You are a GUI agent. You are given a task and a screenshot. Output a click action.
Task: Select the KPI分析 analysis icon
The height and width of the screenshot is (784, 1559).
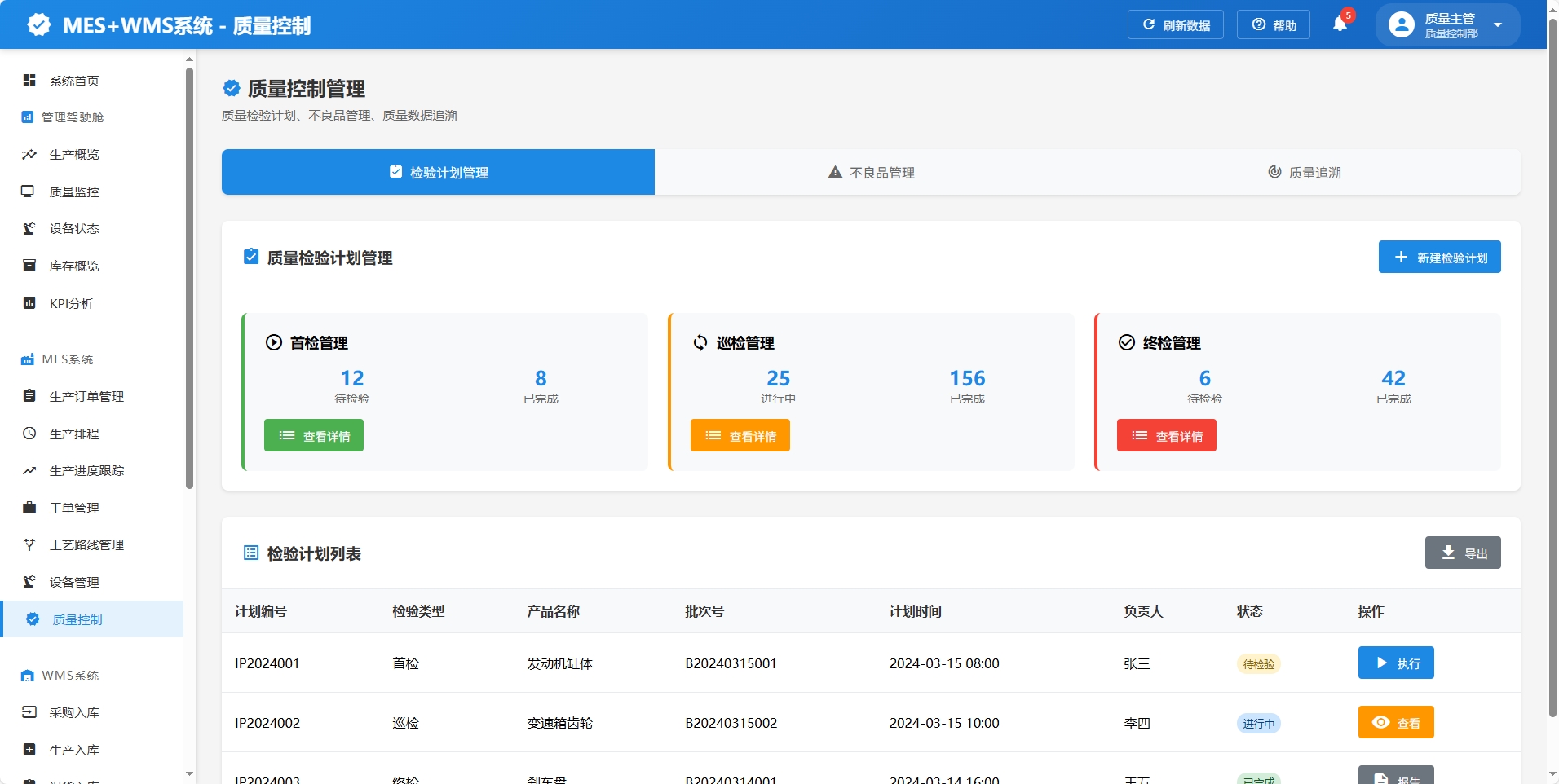point(29,302)
